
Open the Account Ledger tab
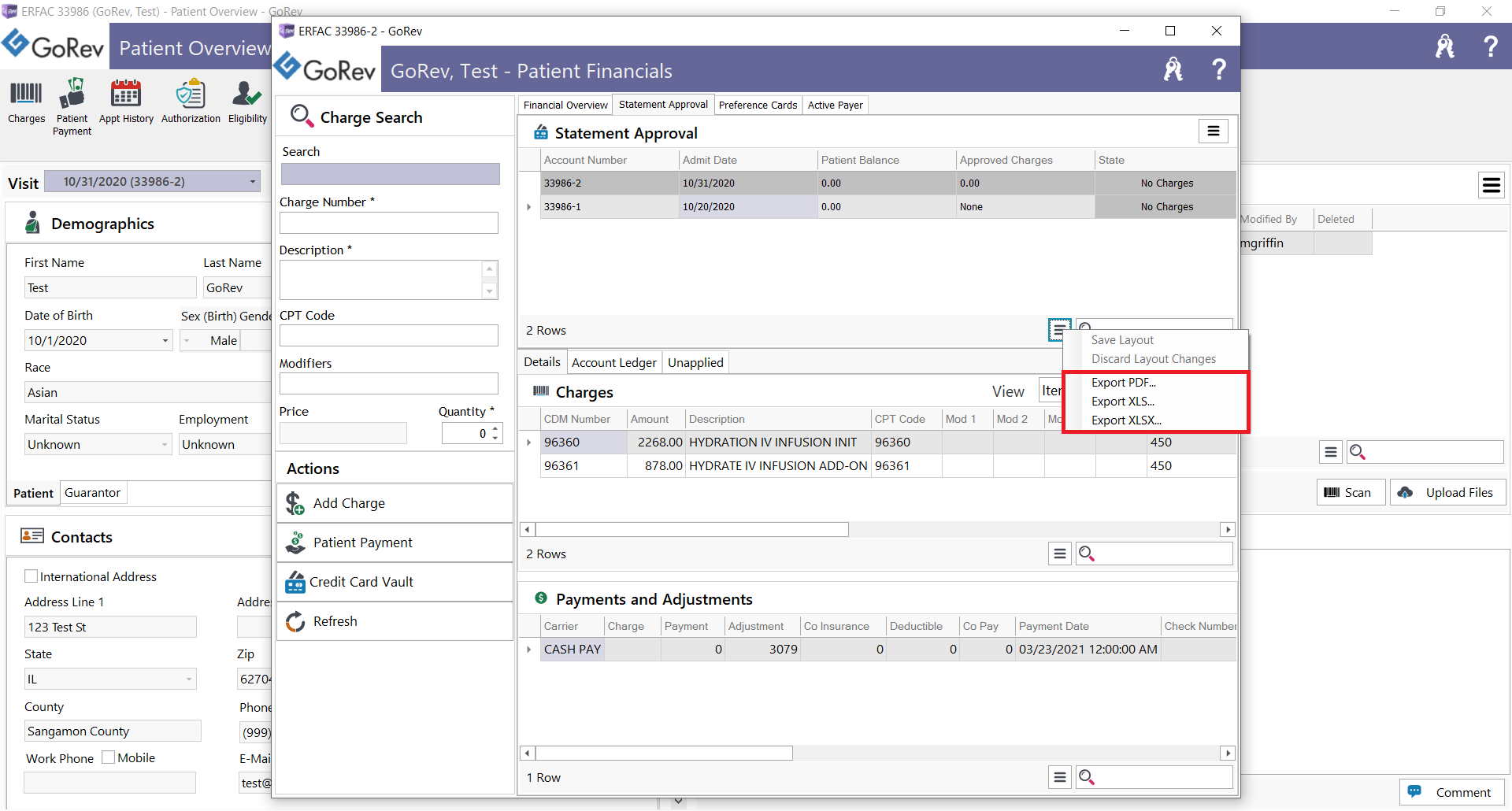[613, 362]
